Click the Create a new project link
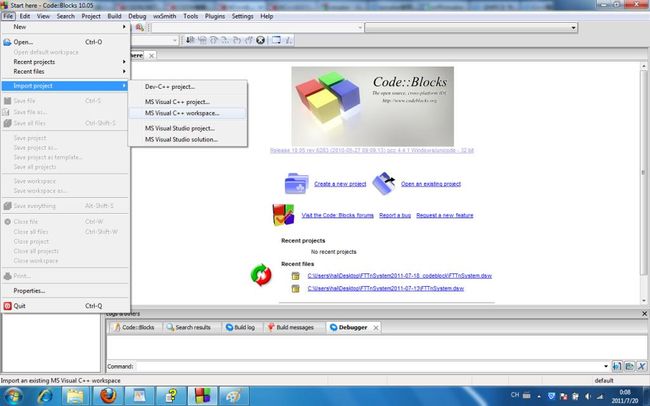Image resolution: width=650 pixels, height=406 pixels. 340,184
